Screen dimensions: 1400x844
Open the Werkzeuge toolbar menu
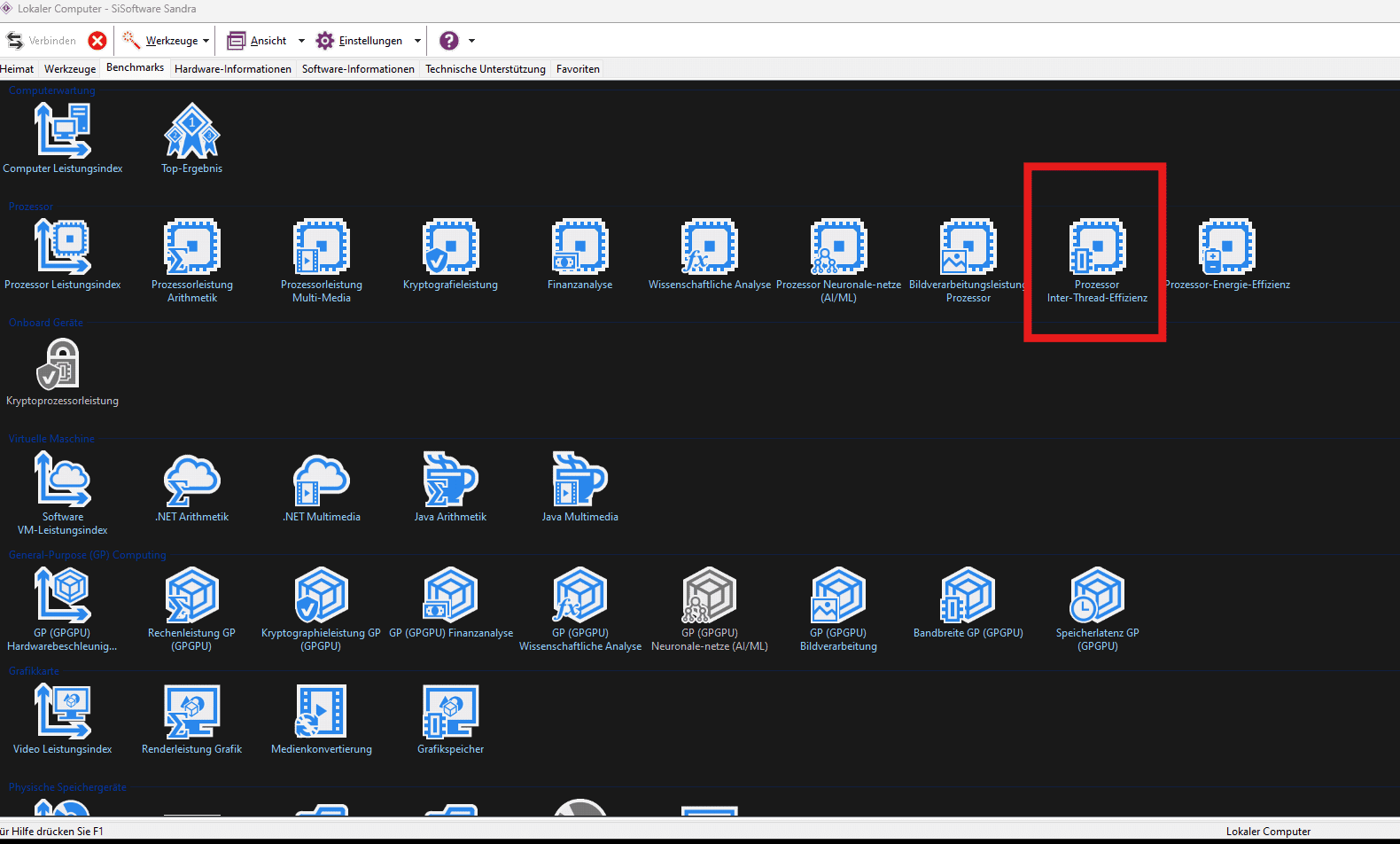161,41
